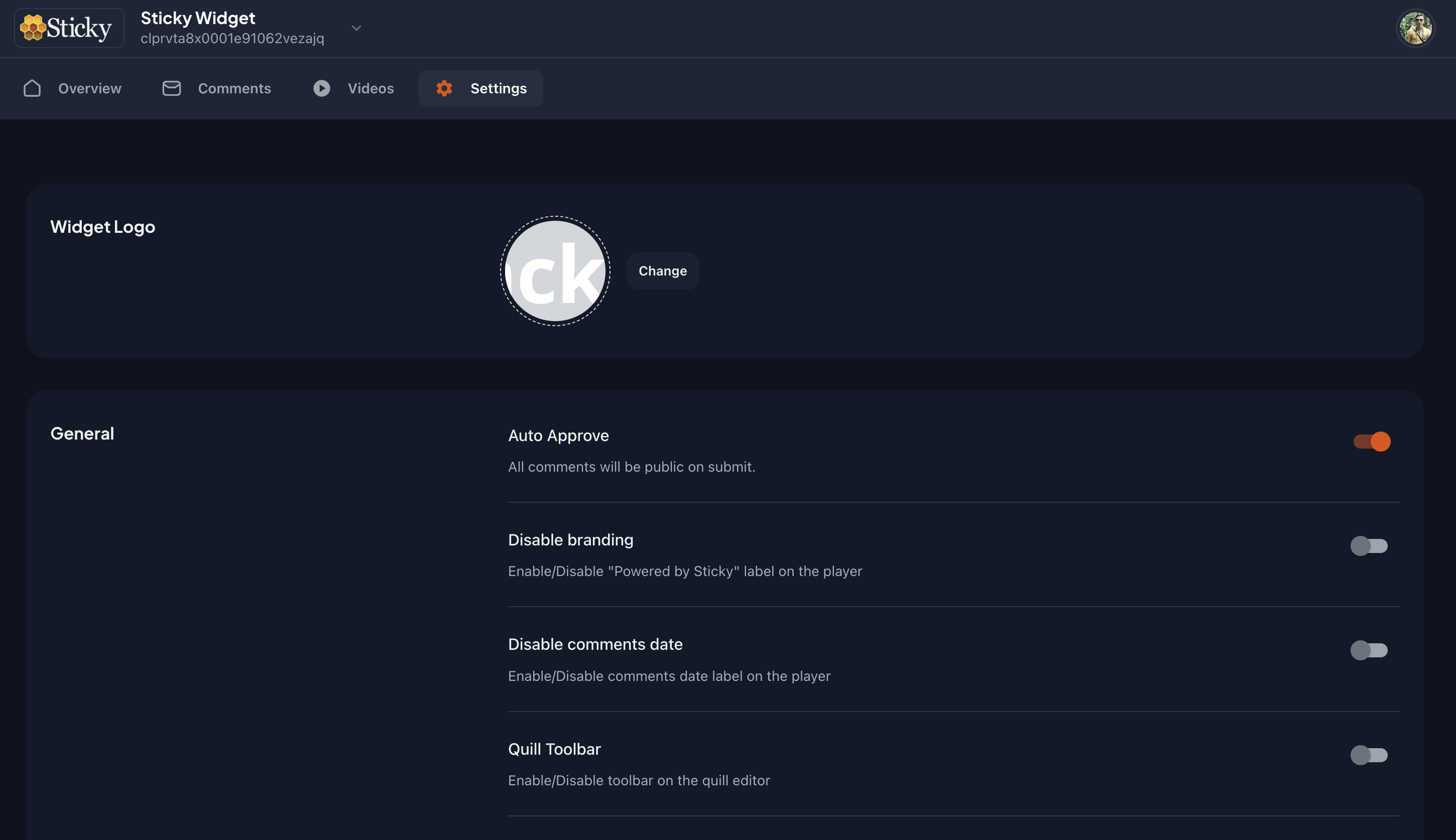Click the Overview home icon
The height and width of the screenshot is (840, 1456).
(32, 88)
